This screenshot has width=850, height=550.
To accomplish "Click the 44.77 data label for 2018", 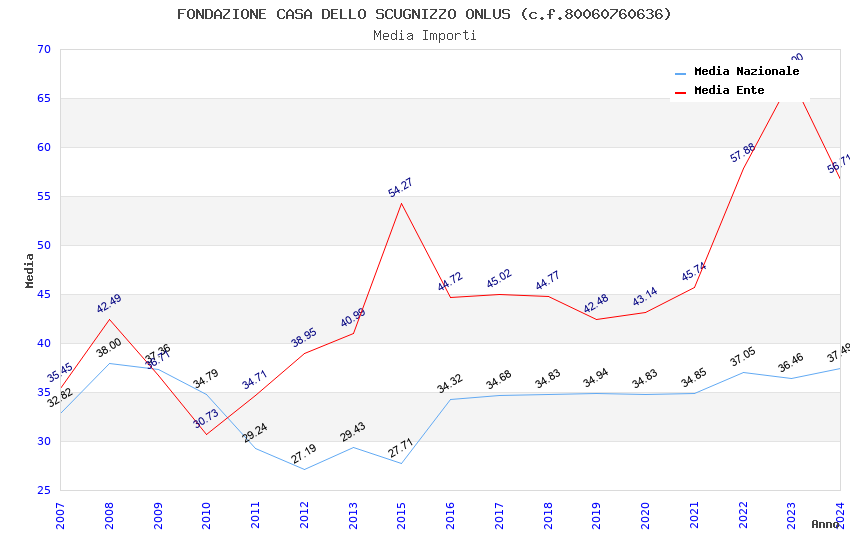I will coord(548,280).
